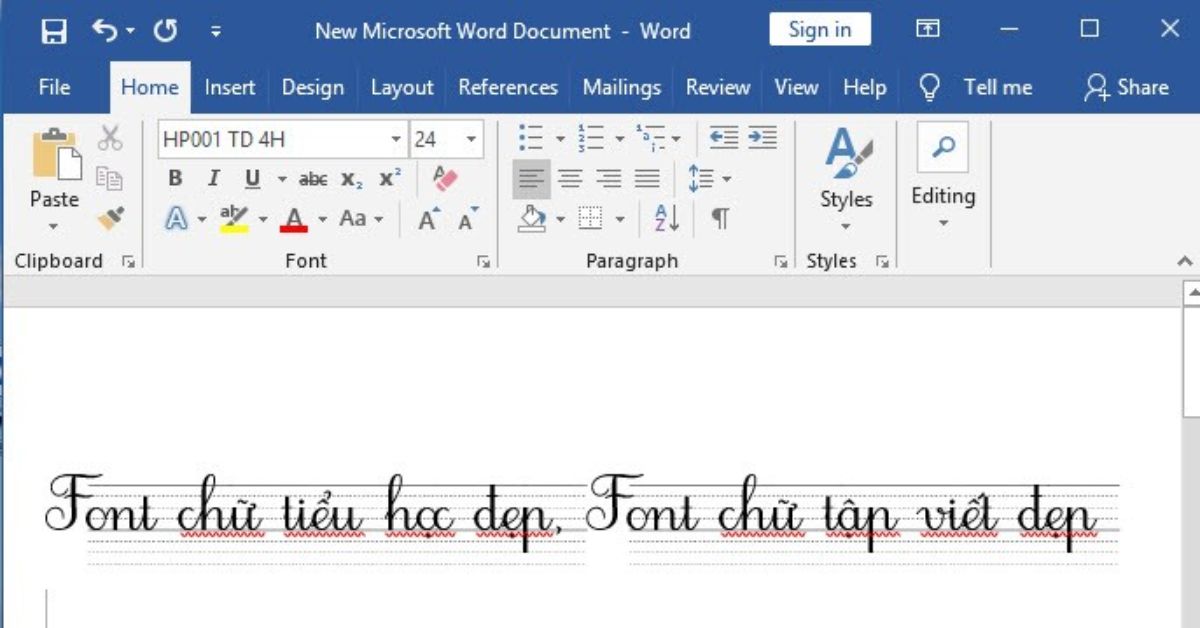Open the File menu

(54, 87)
